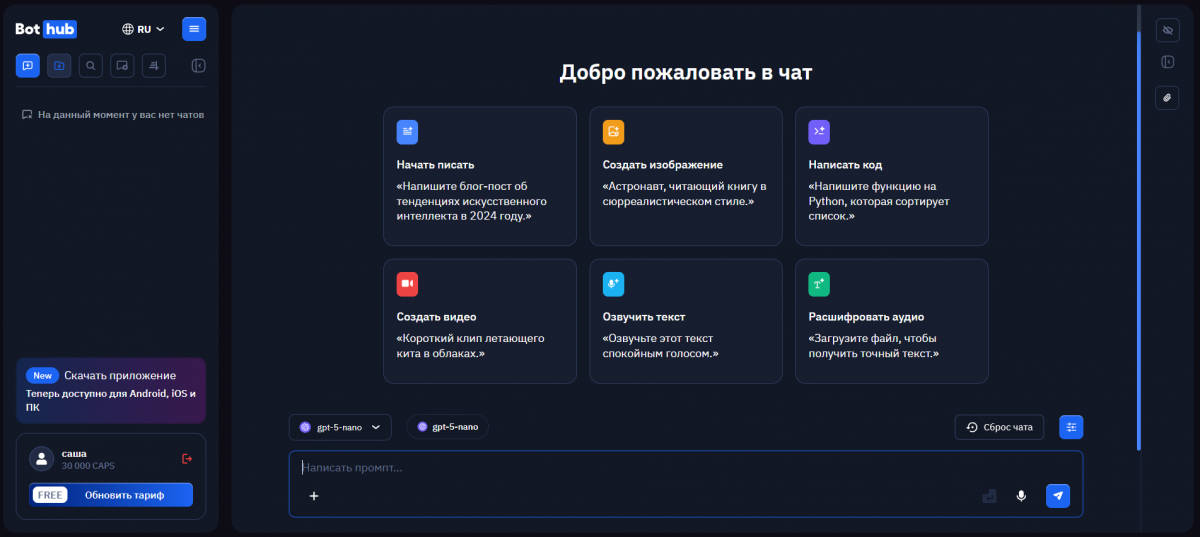The height and width of the screenshot is (537, 1200).
Task: Click the Озвучить текст microphone card icon
Action: pos(613,284)
